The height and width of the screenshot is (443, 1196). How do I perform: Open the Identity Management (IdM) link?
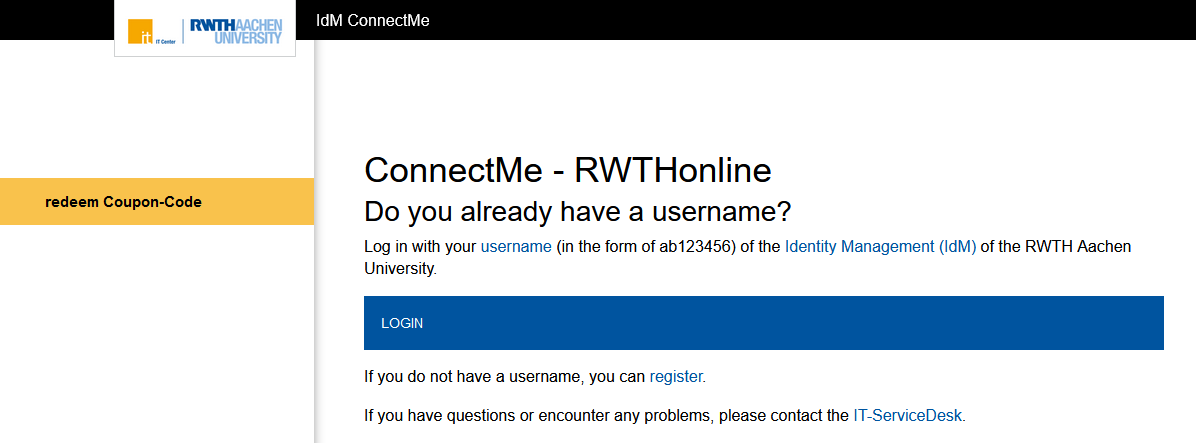(880, 246)
